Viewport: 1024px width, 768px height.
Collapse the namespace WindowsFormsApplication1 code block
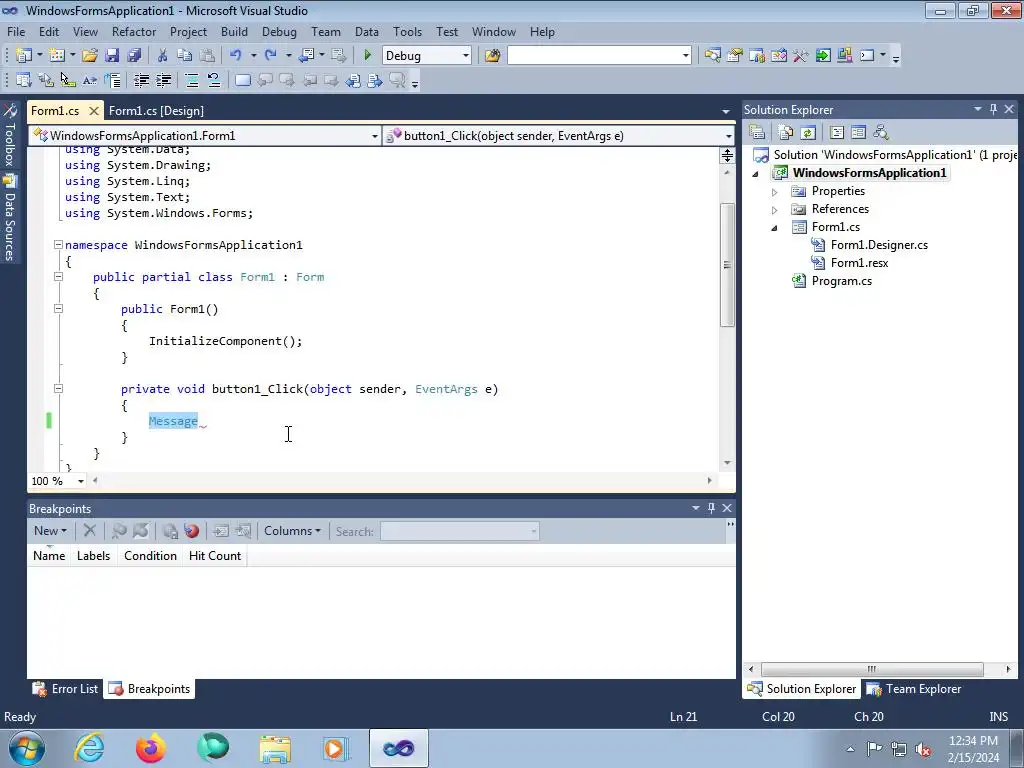click(58, 245)
